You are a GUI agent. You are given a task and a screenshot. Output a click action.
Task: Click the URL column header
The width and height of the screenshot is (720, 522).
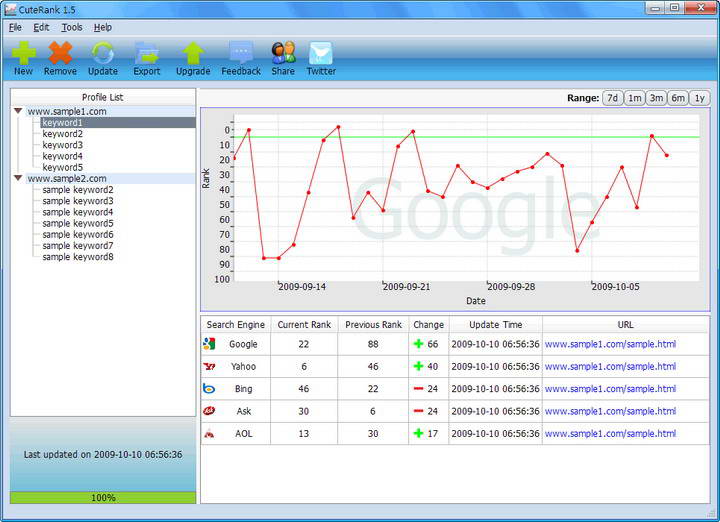(625, 325)
